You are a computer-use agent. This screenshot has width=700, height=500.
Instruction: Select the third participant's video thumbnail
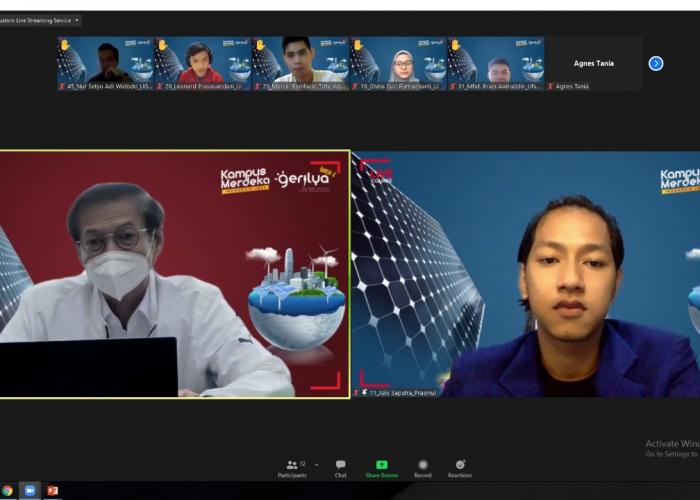[299, 62]
